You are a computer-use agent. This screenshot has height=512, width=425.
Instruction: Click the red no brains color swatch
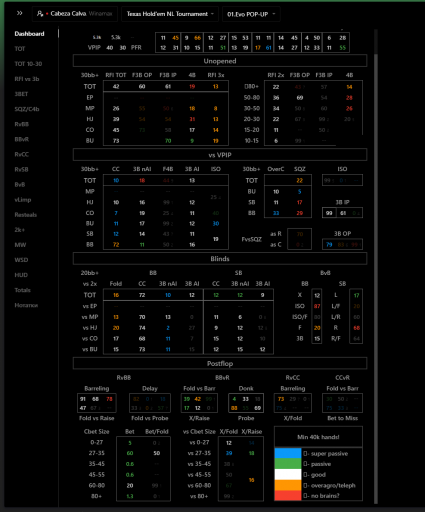coord(288,495)
